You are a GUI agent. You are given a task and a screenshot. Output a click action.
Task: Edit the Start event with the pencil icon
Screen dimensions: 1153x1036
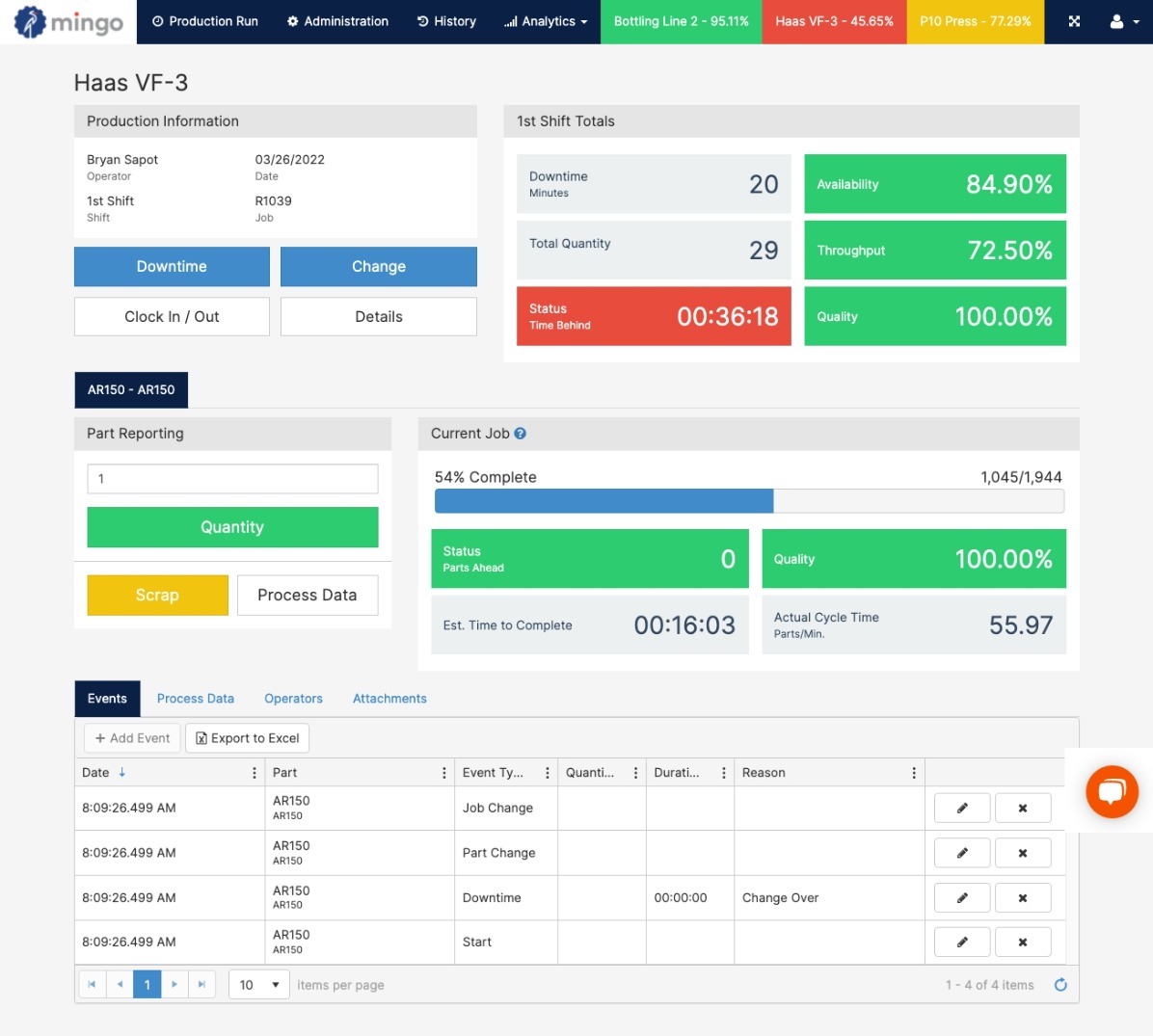961,942
